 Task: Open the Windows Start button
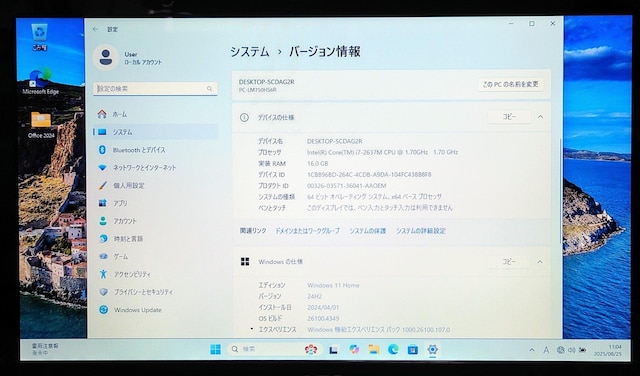point(216,349)
